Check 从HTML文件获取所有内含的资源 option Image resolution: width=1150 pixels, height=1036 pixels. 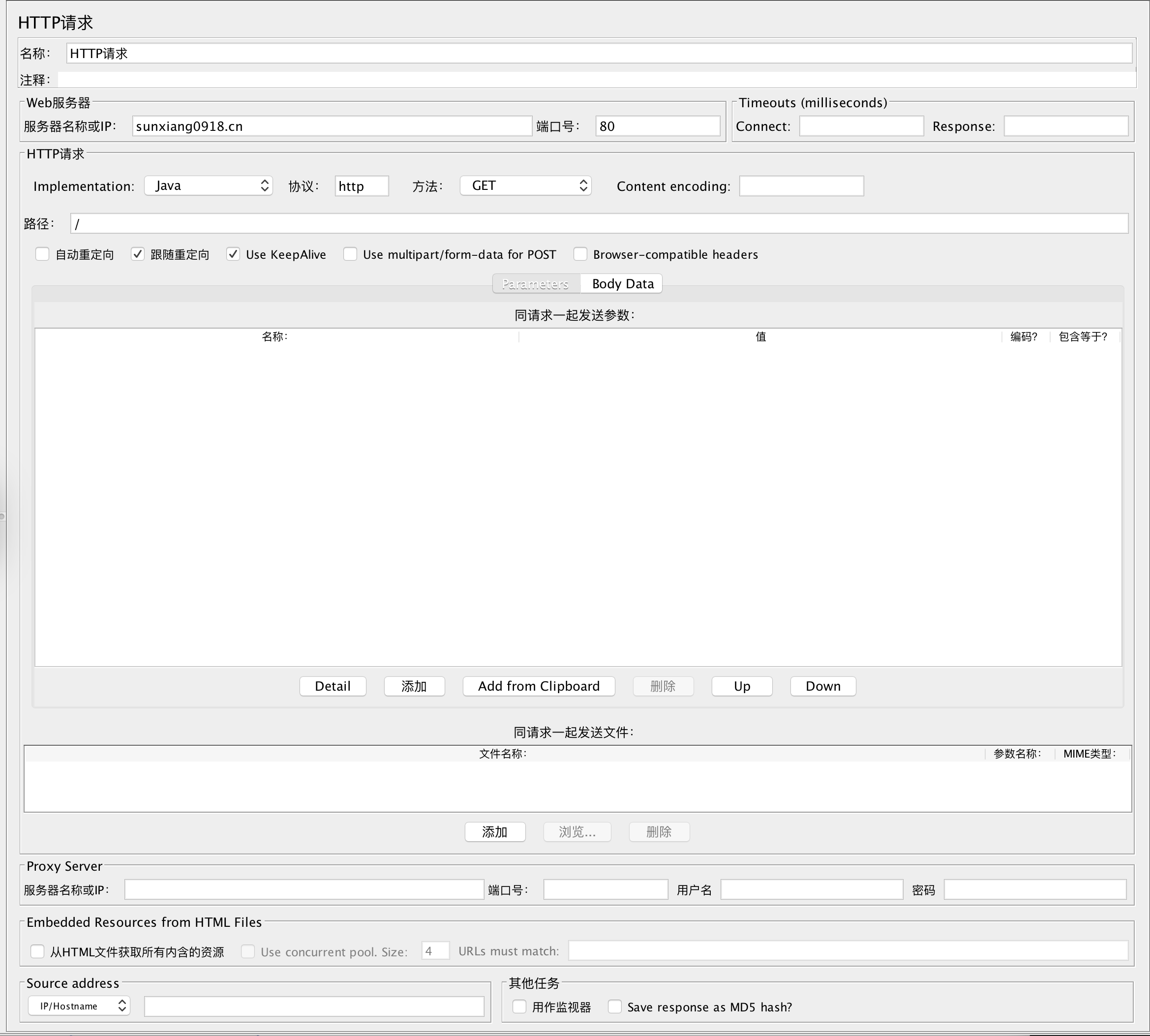point(37,951)
